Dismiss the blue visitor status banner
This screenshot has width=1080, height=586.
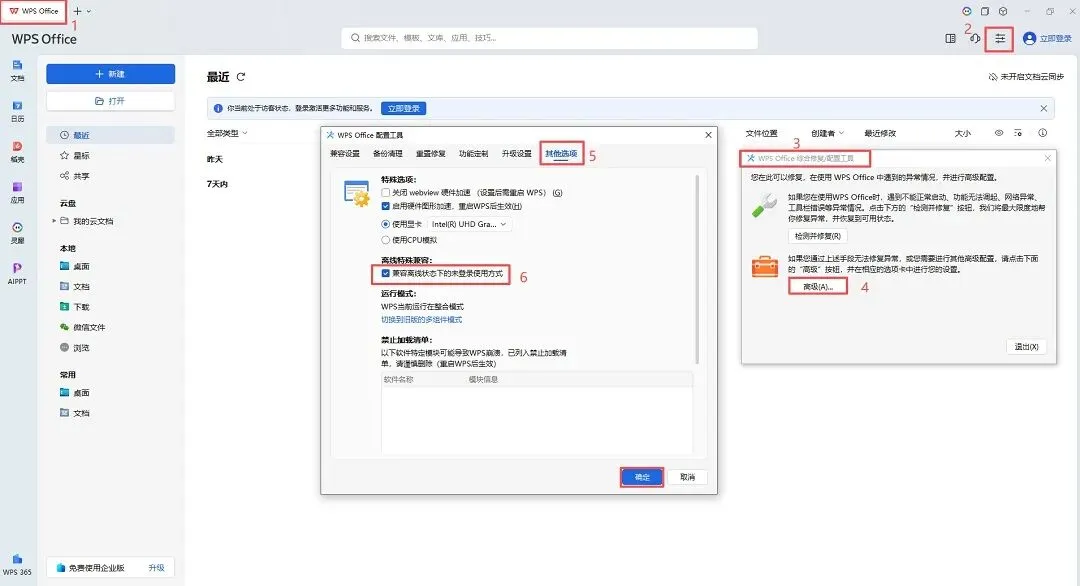pos(1043,108)
